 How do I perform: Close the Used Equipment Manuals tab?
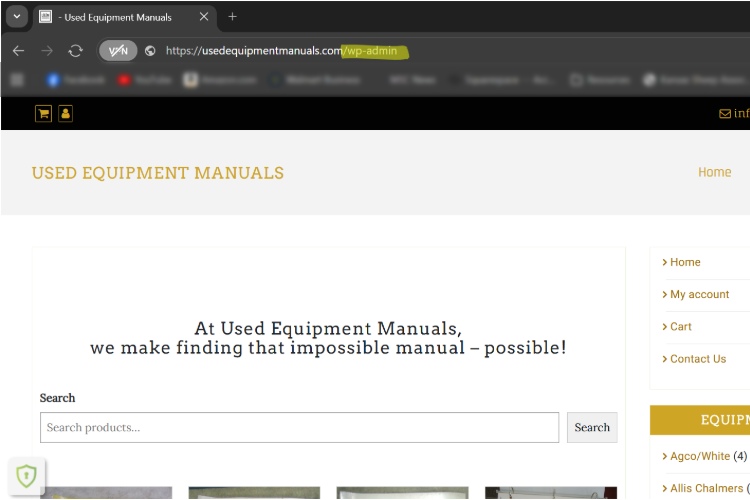coord(204,17)
